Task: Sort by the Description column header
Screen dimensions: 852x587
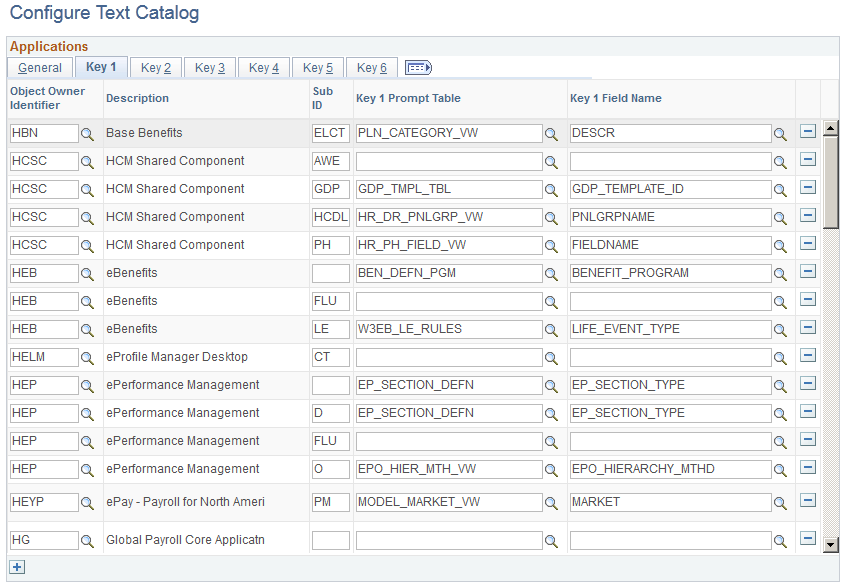Action: 138,98
